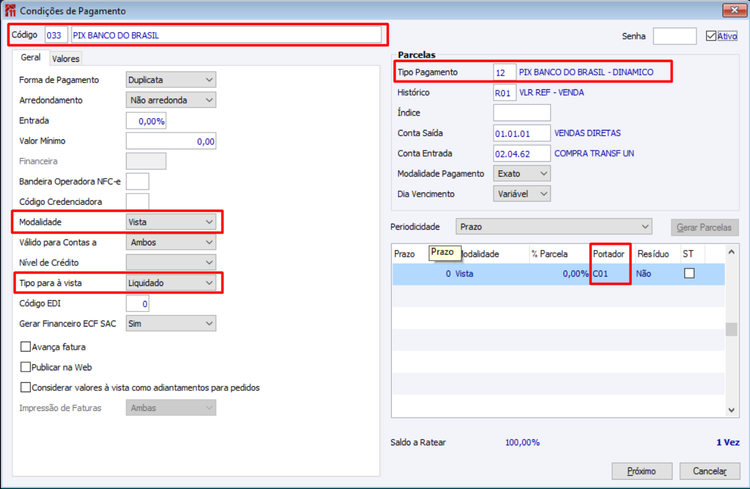This screenshot has width=750, height=489.
Task: Click the Cancelar button
Action: (710, 471)
